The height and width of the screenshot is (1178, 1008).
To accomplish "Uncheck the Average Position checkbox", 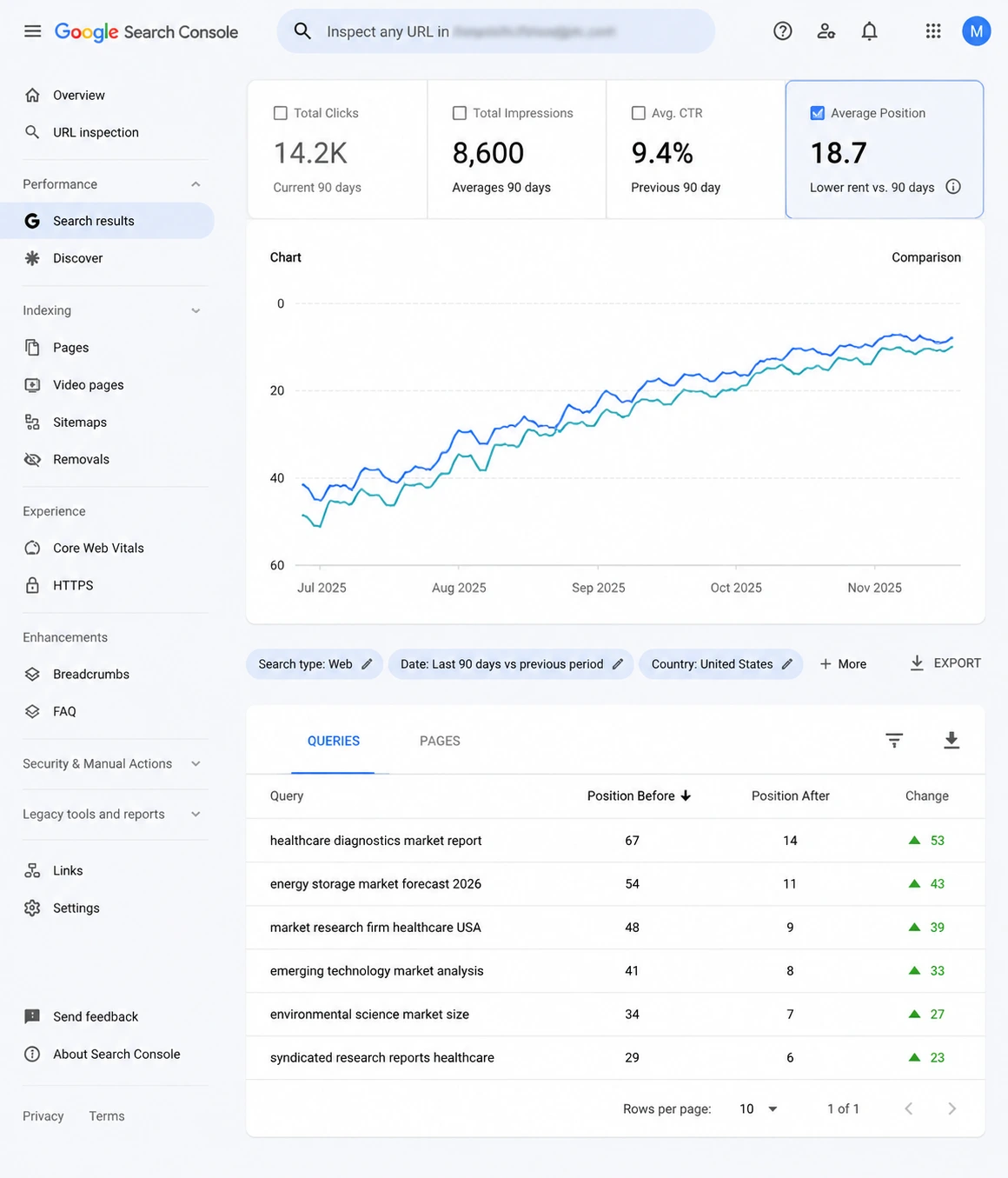I will (818, 113).
